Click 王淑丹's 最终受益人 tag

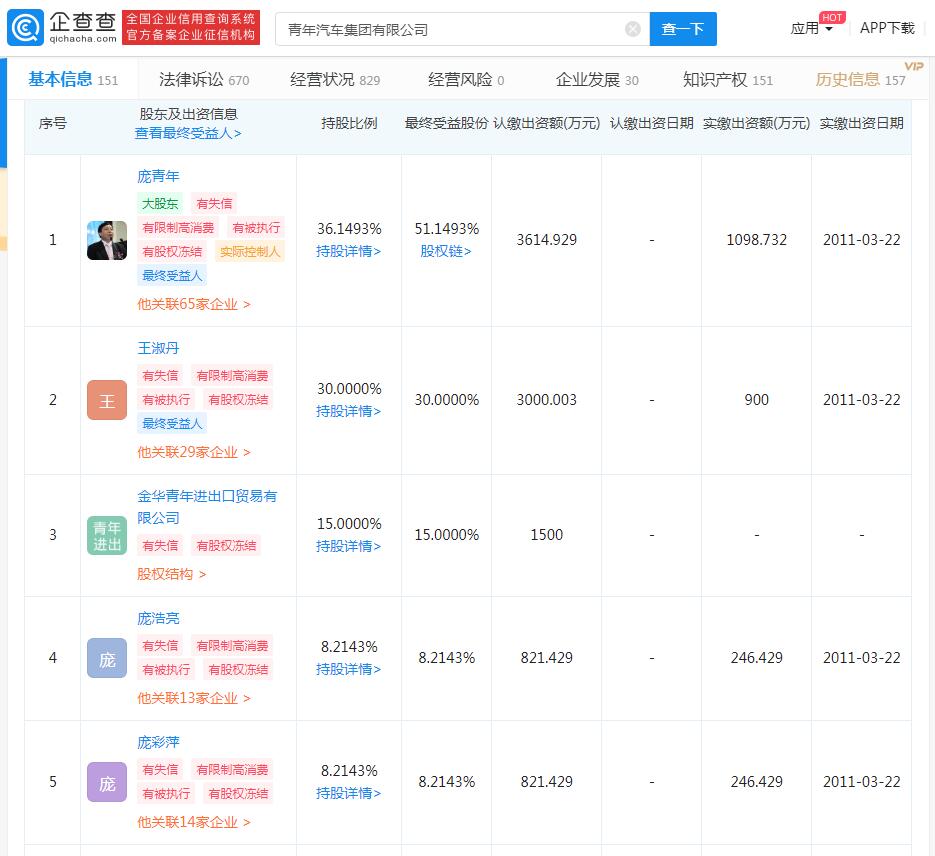click(x=172, y=423)
